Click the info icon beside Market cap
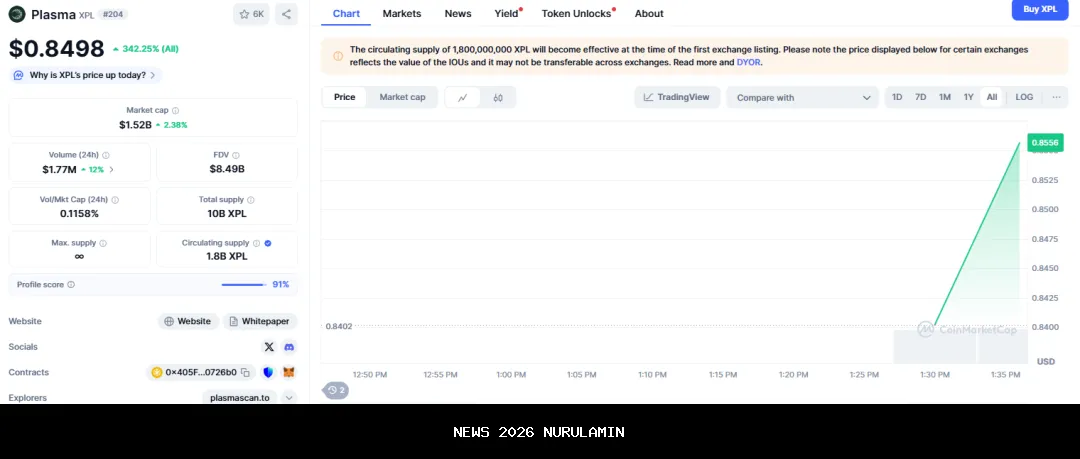1080x459 pixels. 176,111
